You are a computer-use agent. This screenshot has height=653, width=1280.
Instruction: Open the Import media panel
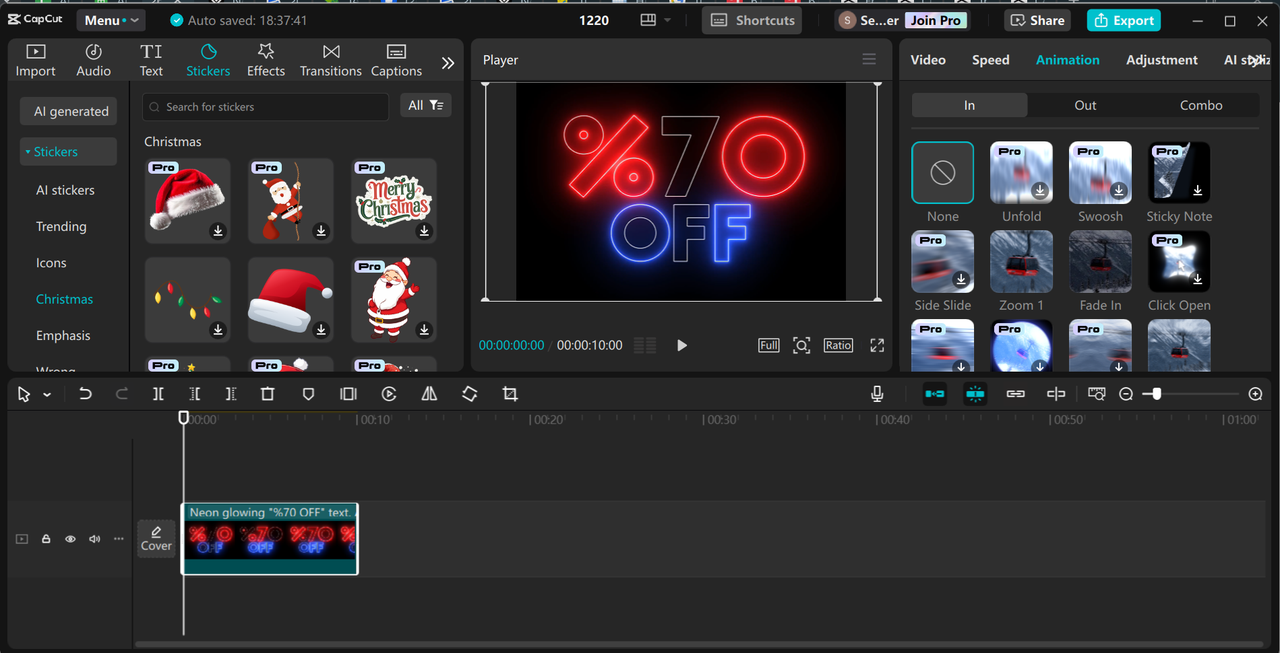[x=35, y=60]
